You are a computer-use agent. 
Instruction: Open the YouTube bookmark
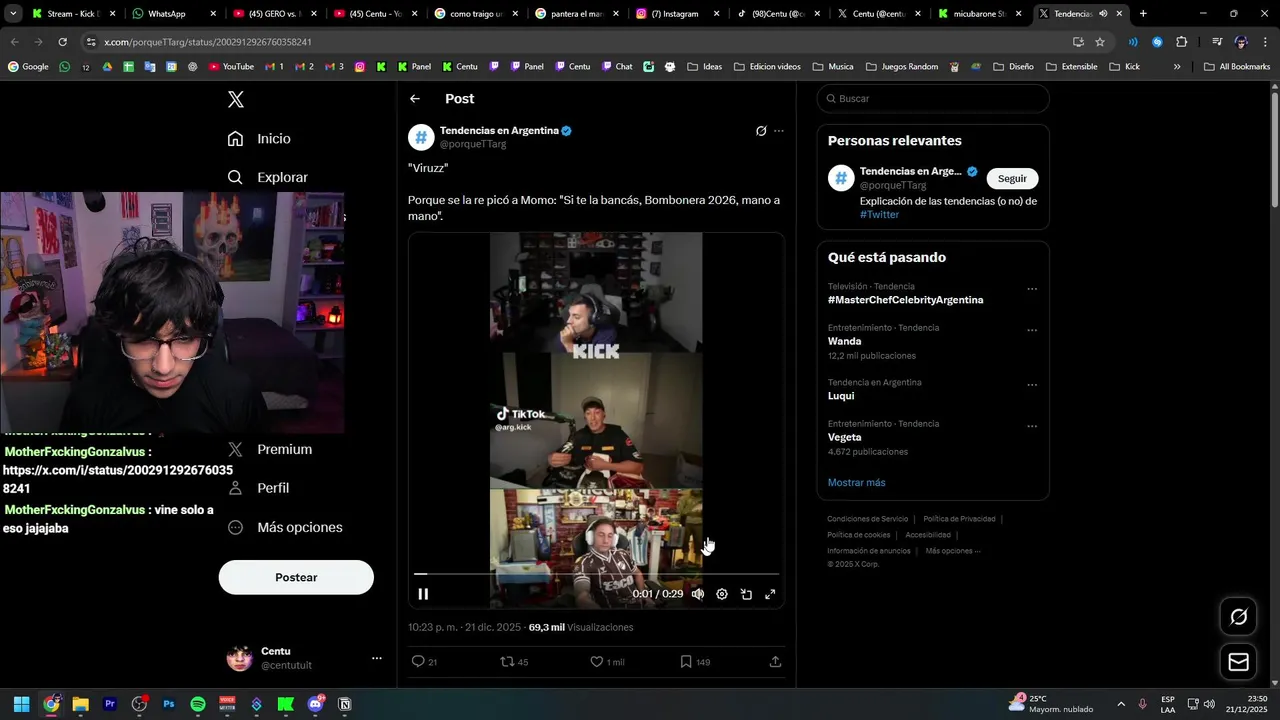pyautogui.click(x=231, y=67)
